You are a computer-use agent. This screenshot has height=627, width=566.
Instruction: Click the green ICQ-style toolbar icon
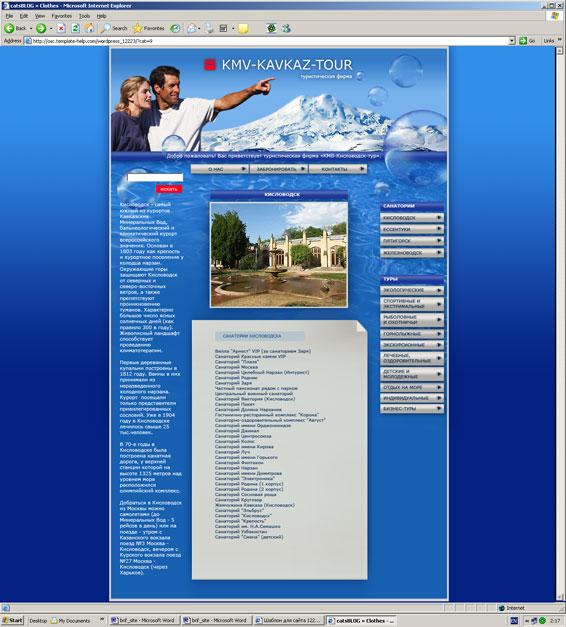coord(271,28)
